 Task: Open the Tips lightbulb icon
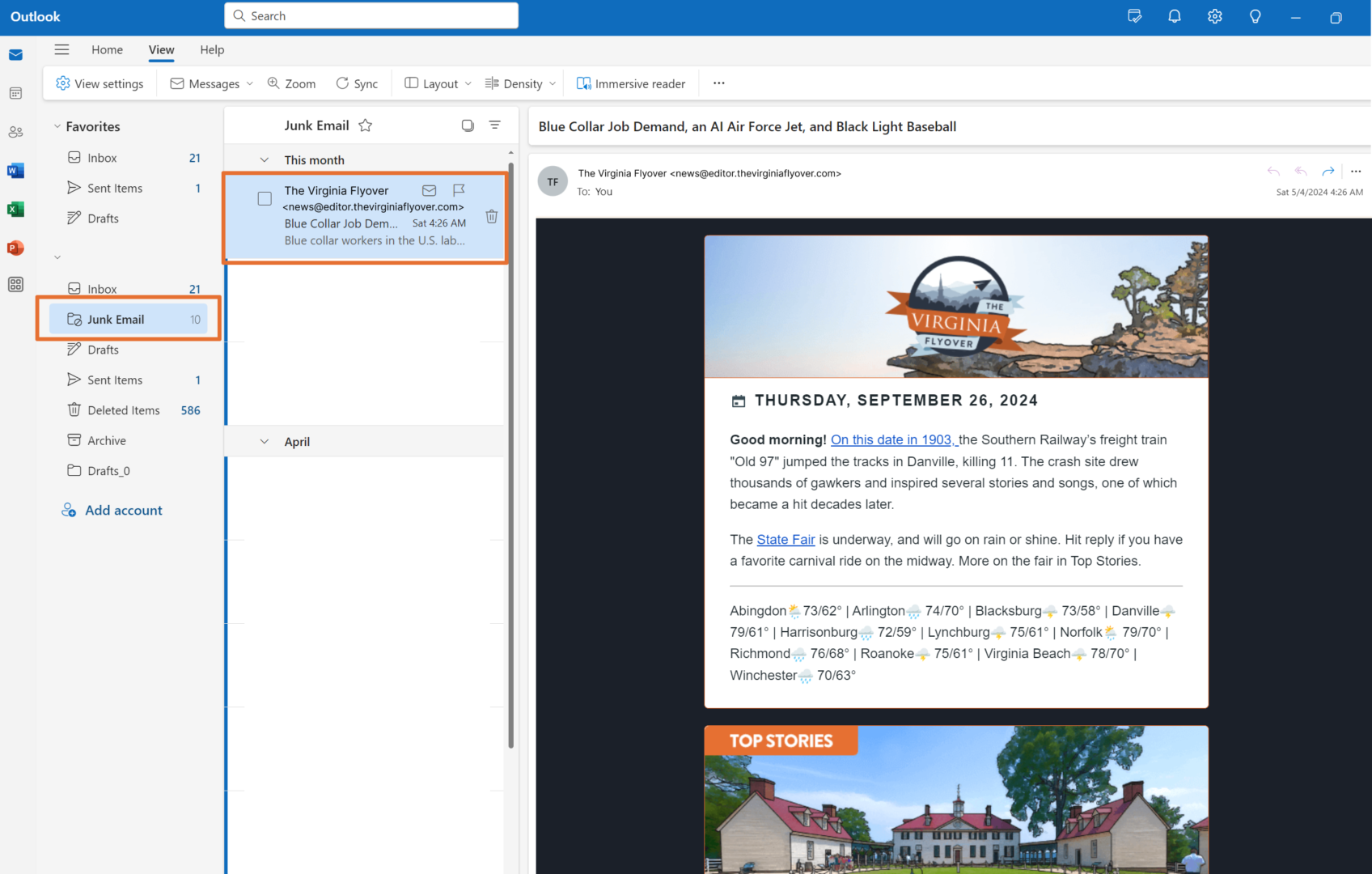coord(1256,16)
